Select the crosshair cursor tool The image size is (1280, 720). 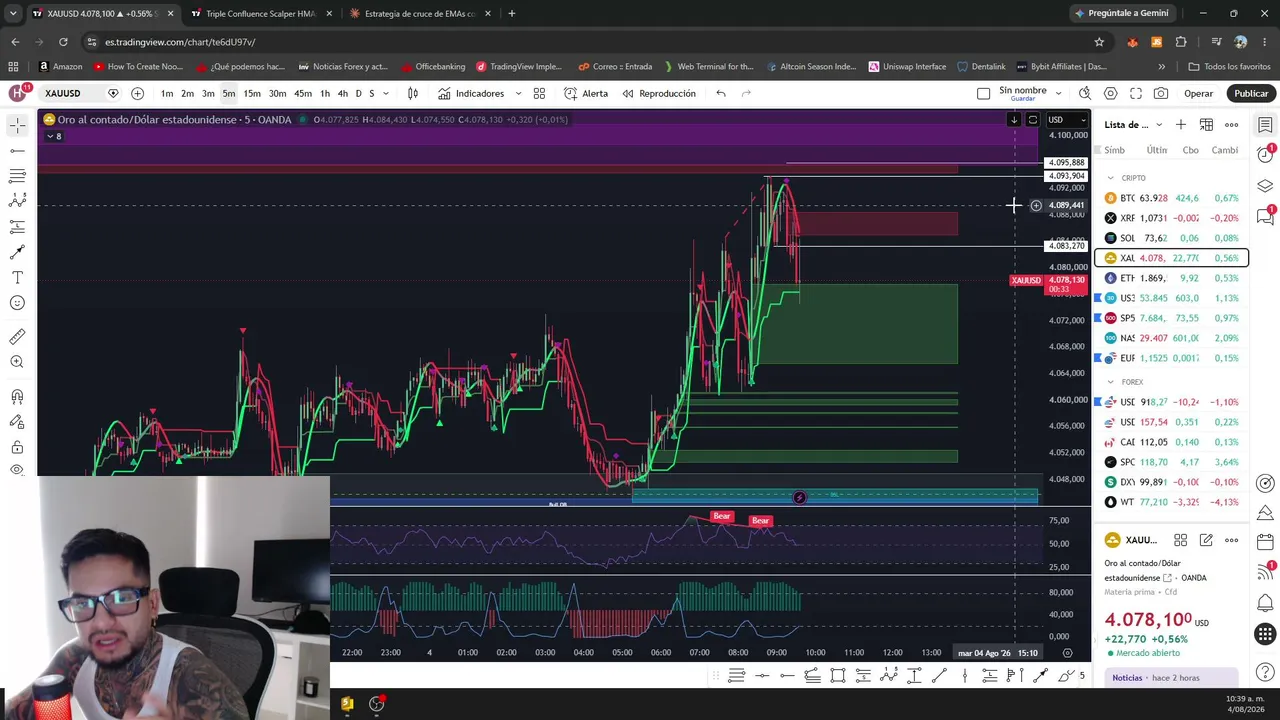click(17, 125)
